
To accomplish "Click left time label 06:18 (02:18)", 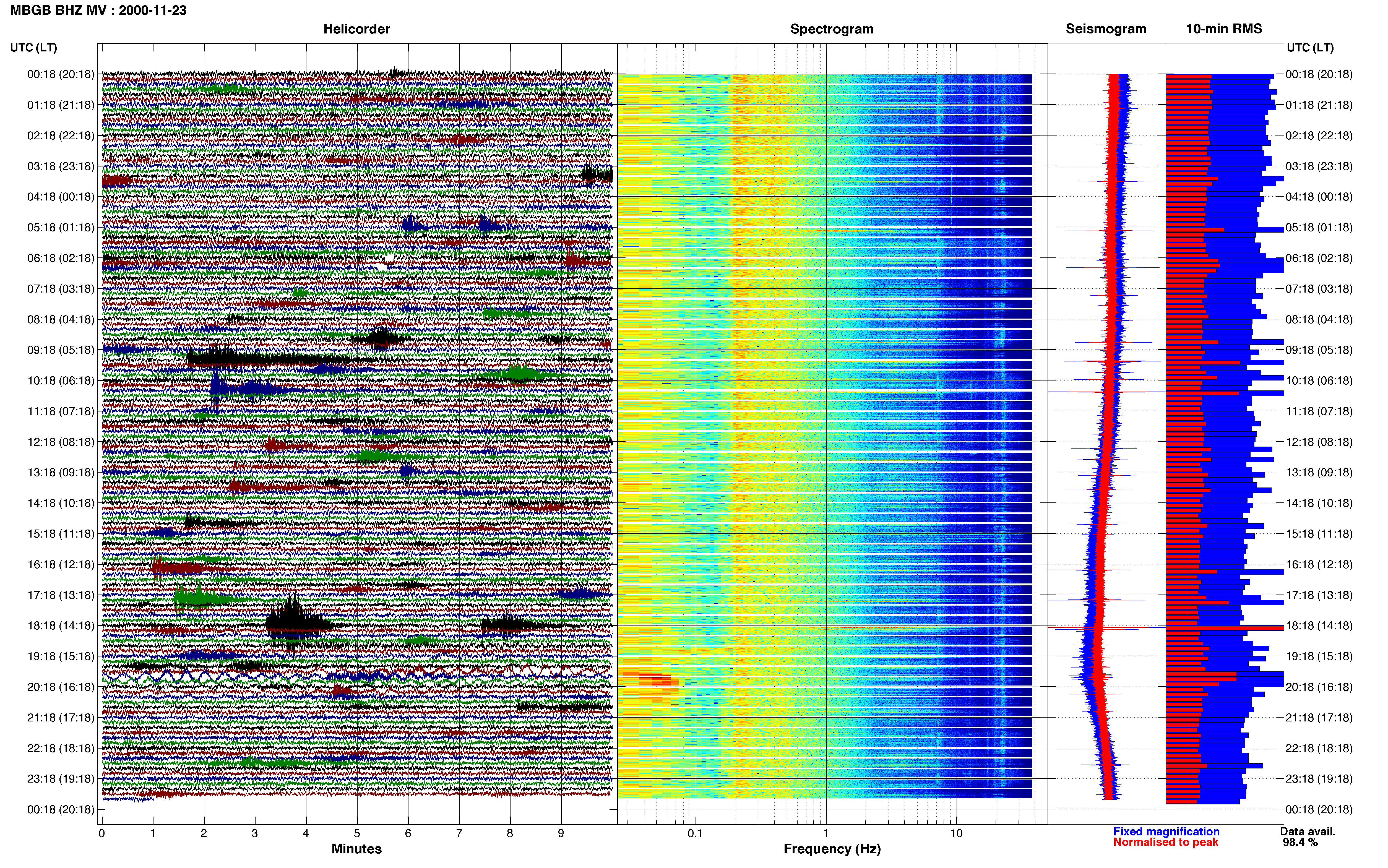I will click(x=61, y=258).
